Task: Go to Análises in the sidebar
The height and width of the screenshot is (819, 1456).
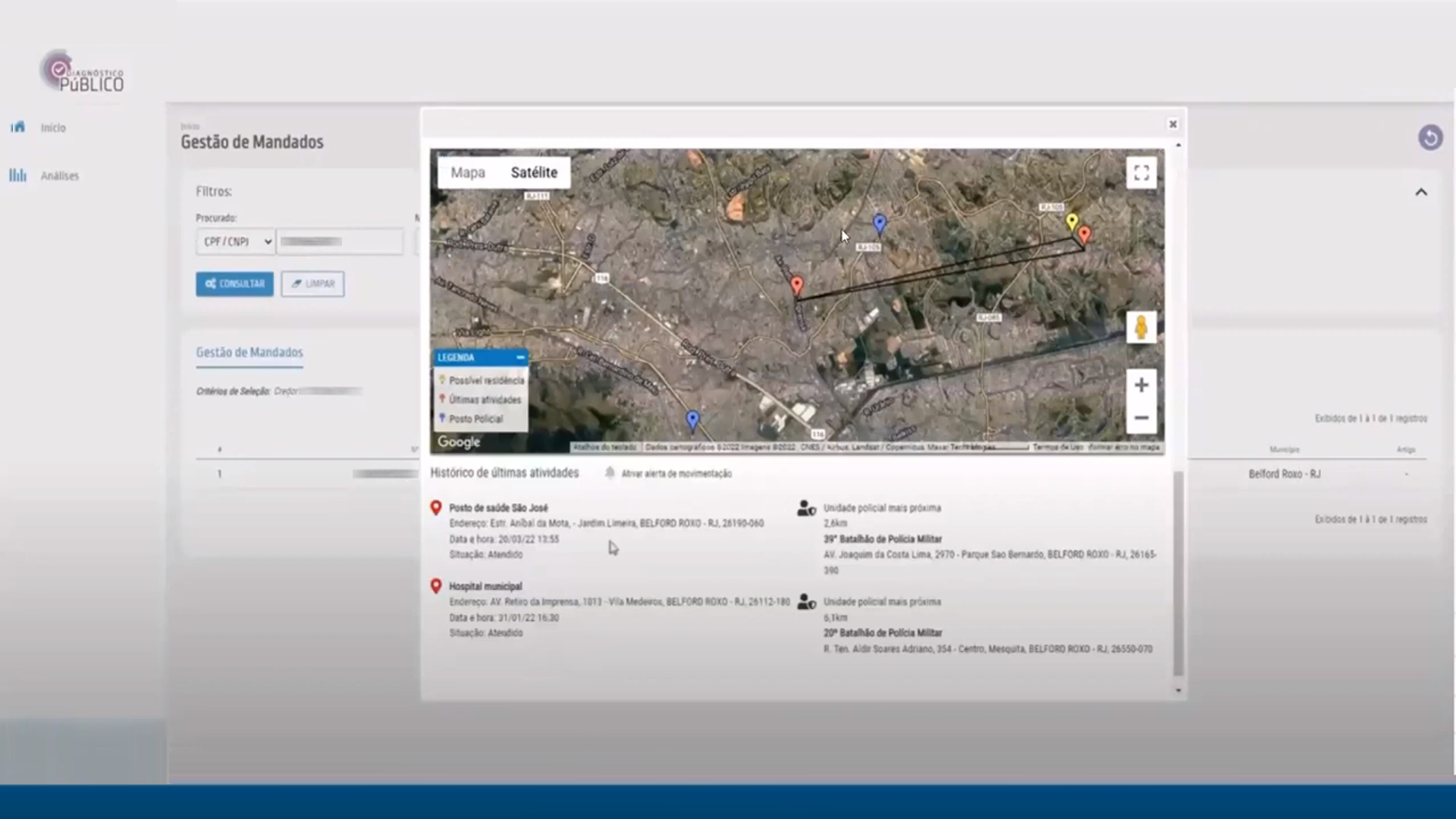Action: pos(60,176)
